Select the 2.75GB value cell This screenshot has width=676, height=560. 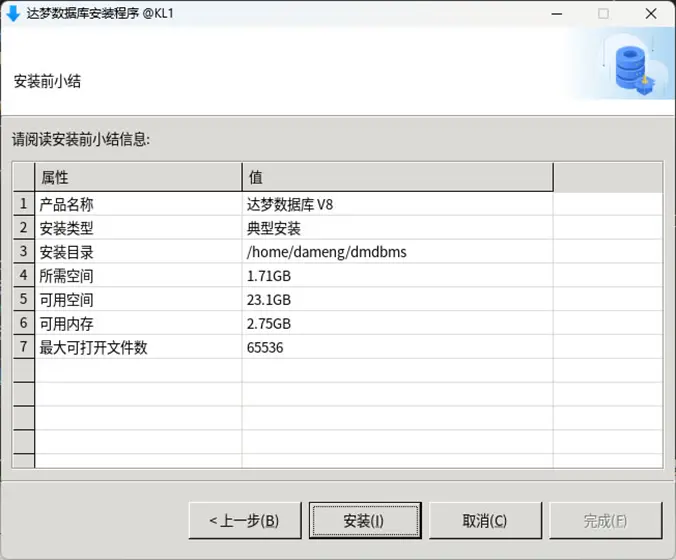[397, 323]
